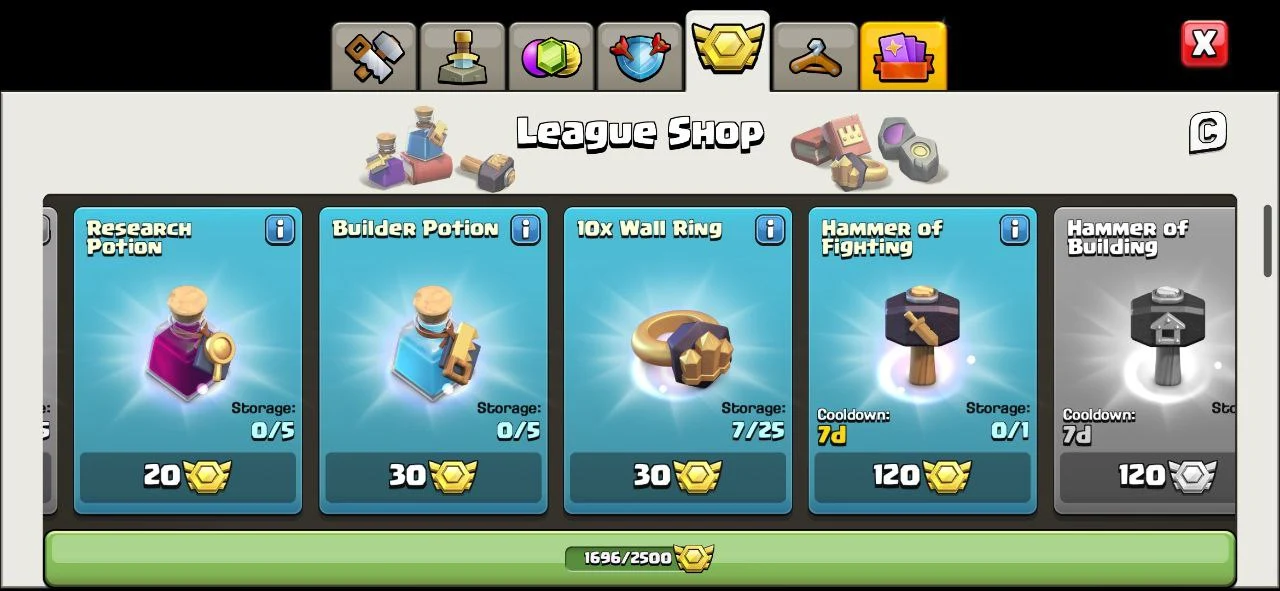This screenshot has height=591, width=1280.
Task: Close the shop with red X
Action: point(1204,44)
